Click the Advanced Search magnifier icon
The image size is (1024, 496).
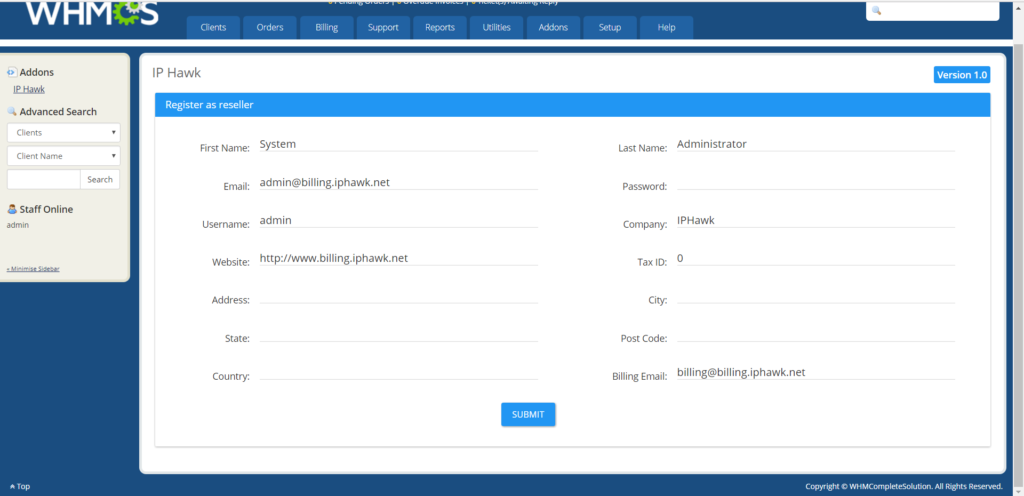tap(12, 112)
